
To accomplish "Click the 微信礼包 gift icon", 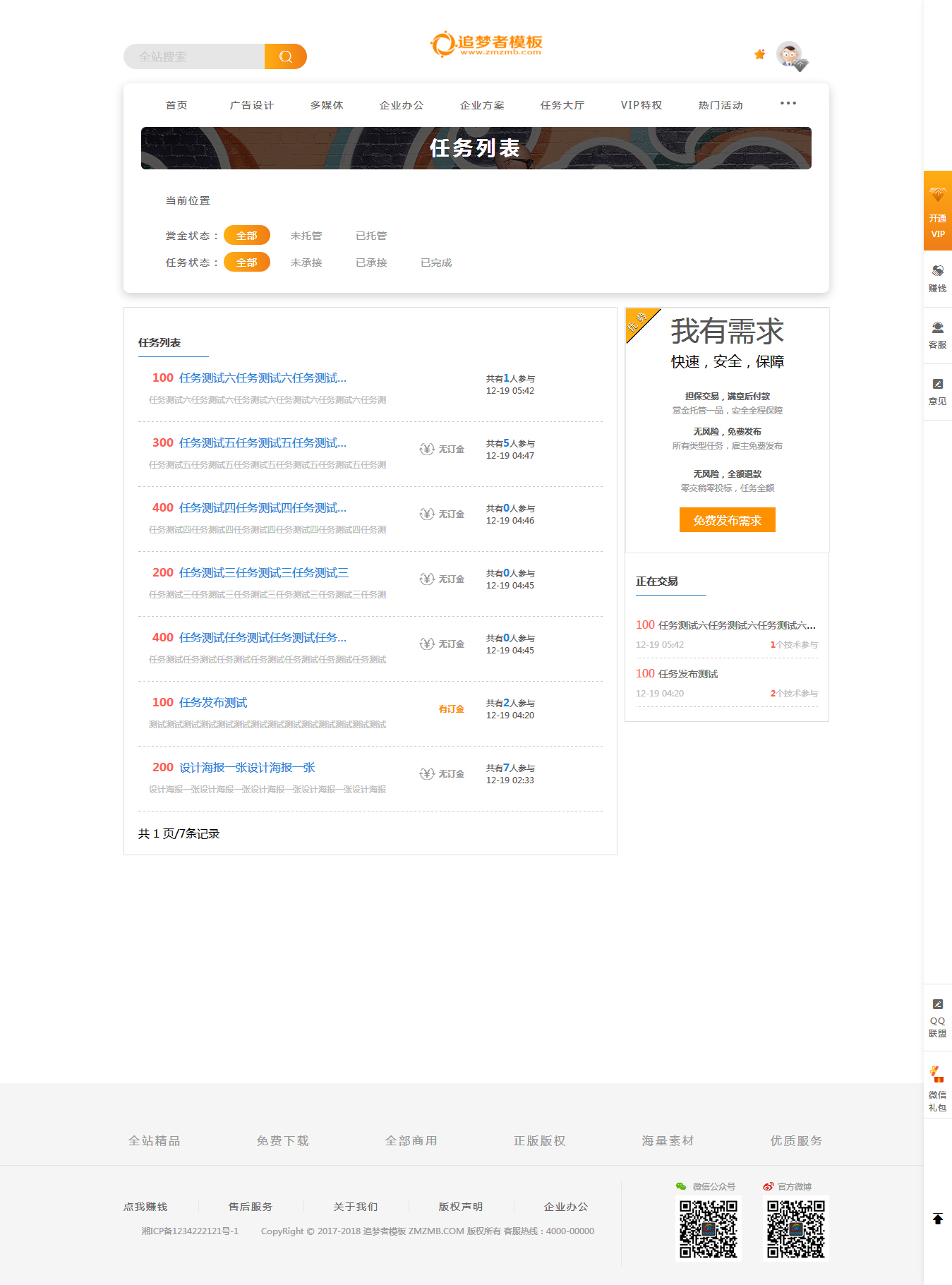I will 937,1074.
